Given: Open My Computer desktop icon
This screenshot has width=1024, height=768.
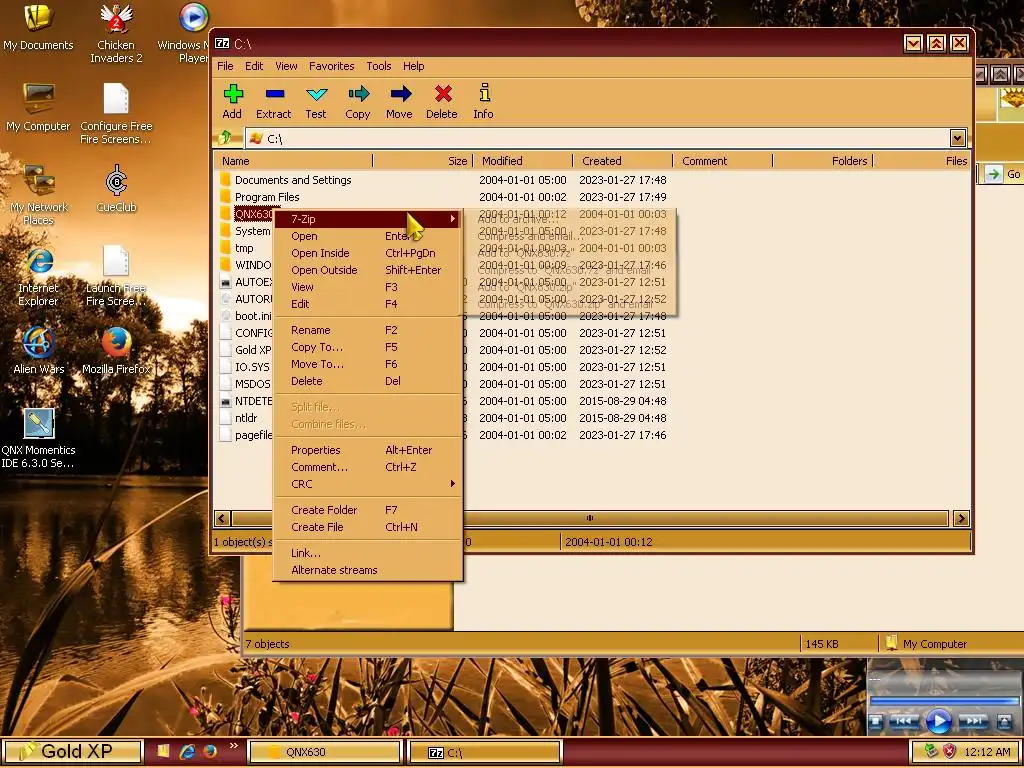Looking at the screenshot, I should pos(38,108).
